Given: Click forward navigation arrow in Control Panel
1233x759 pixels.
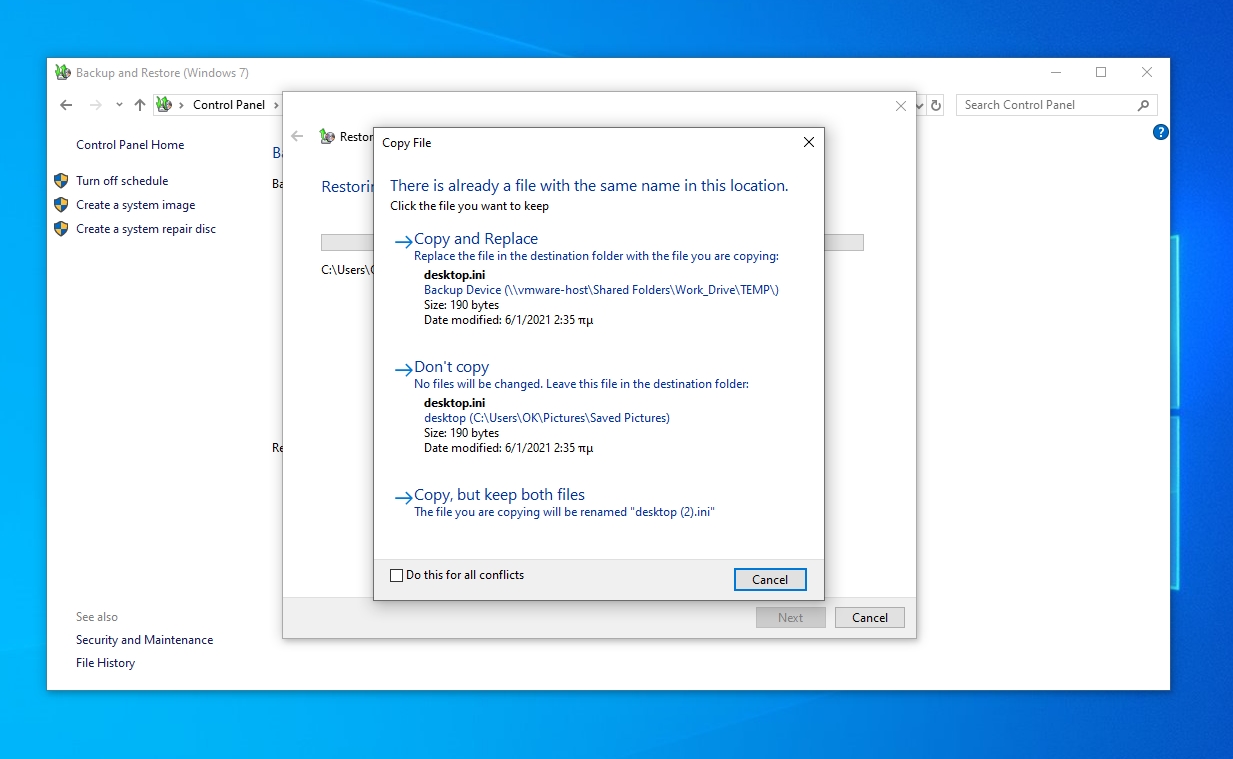Looking at the screenshot, I should point(96,105).
